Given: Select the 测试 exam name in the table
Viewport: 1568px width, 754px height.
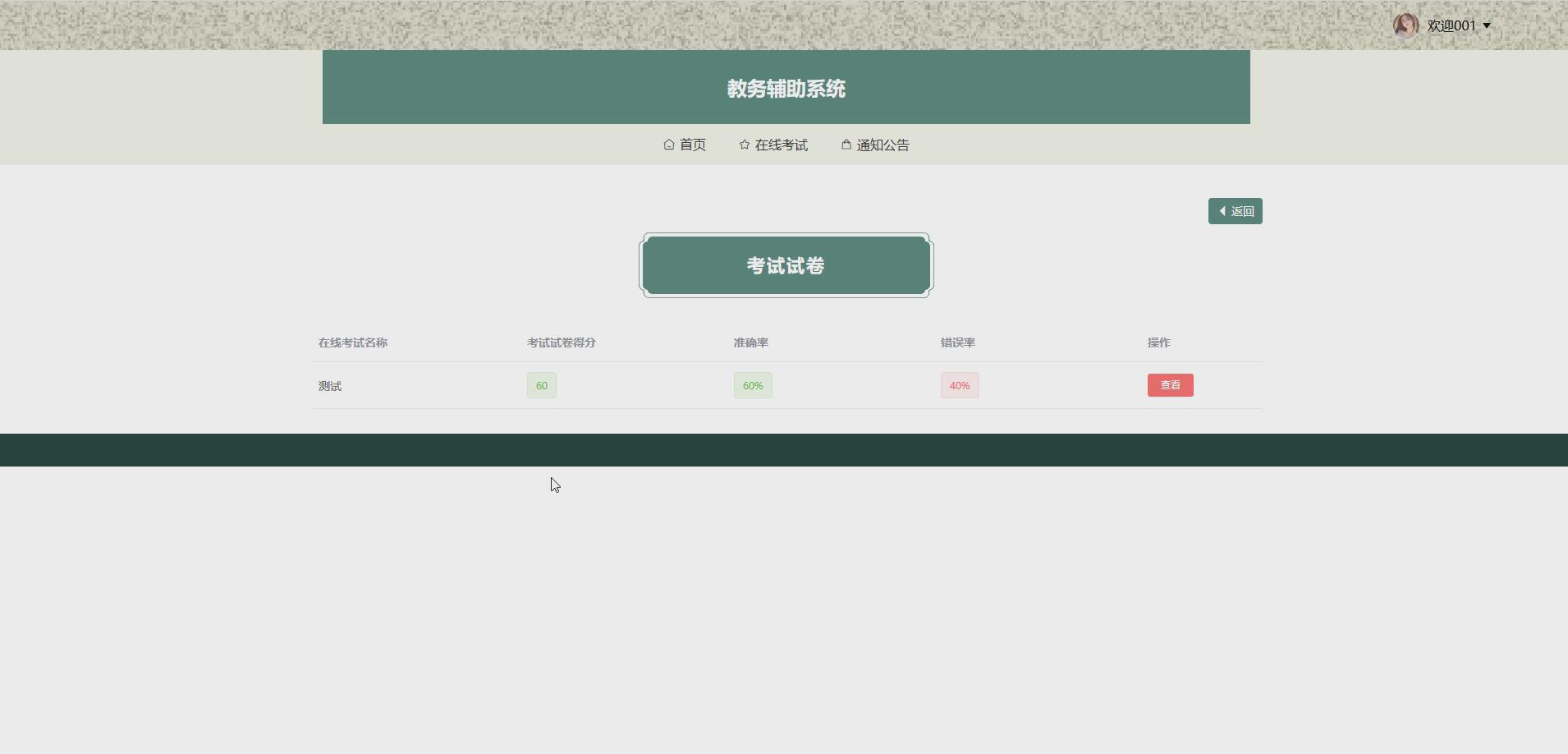Looking at the screenshot, I should [x=328, y=385].
